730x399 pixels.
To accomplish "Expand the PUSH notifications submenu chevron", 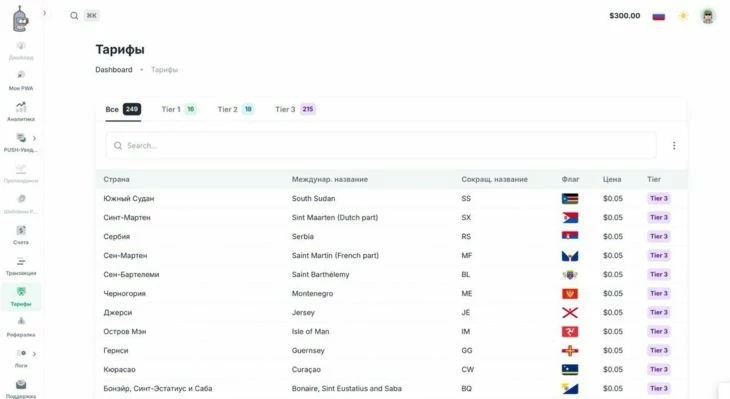I will (x=34, y=138).
